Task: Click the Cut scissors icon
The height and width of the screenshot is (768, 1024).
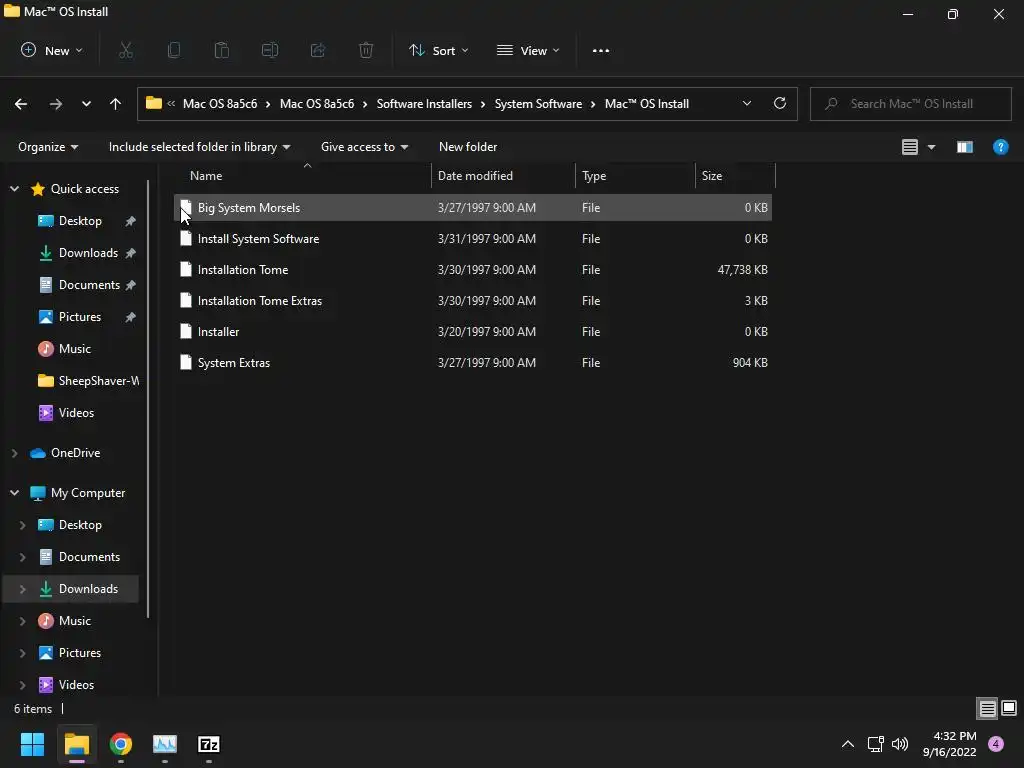Action: (x=126, y=50)
